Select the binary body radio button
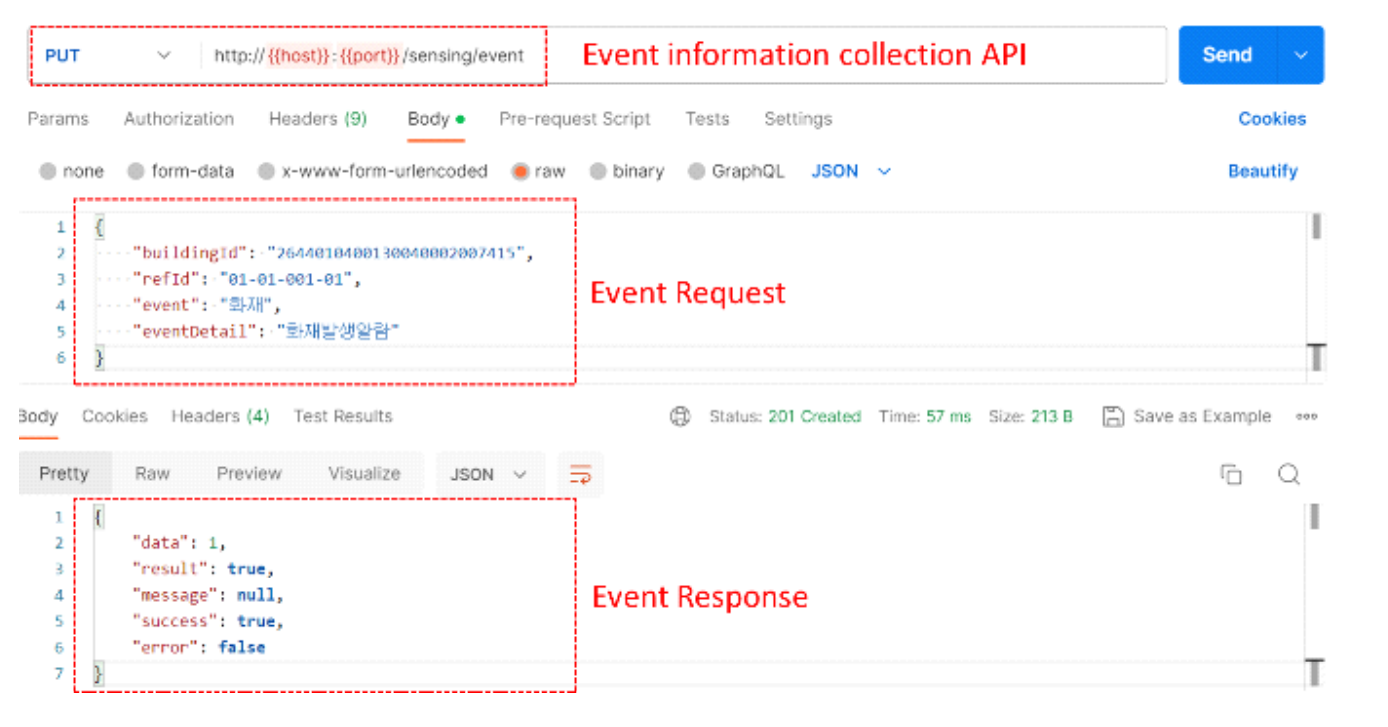 (x=598, y=172)
